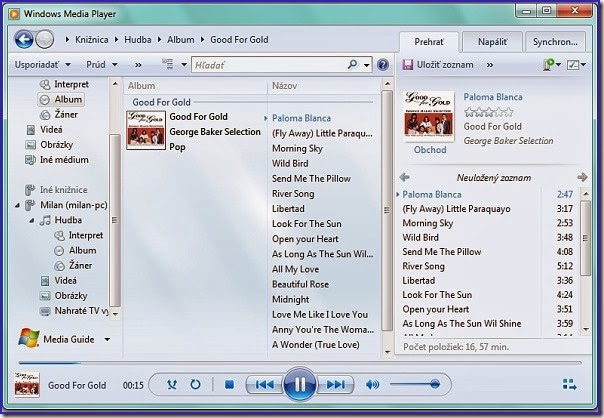
Task: Open the help question mark icon
Action: click(x=383, y=65)
